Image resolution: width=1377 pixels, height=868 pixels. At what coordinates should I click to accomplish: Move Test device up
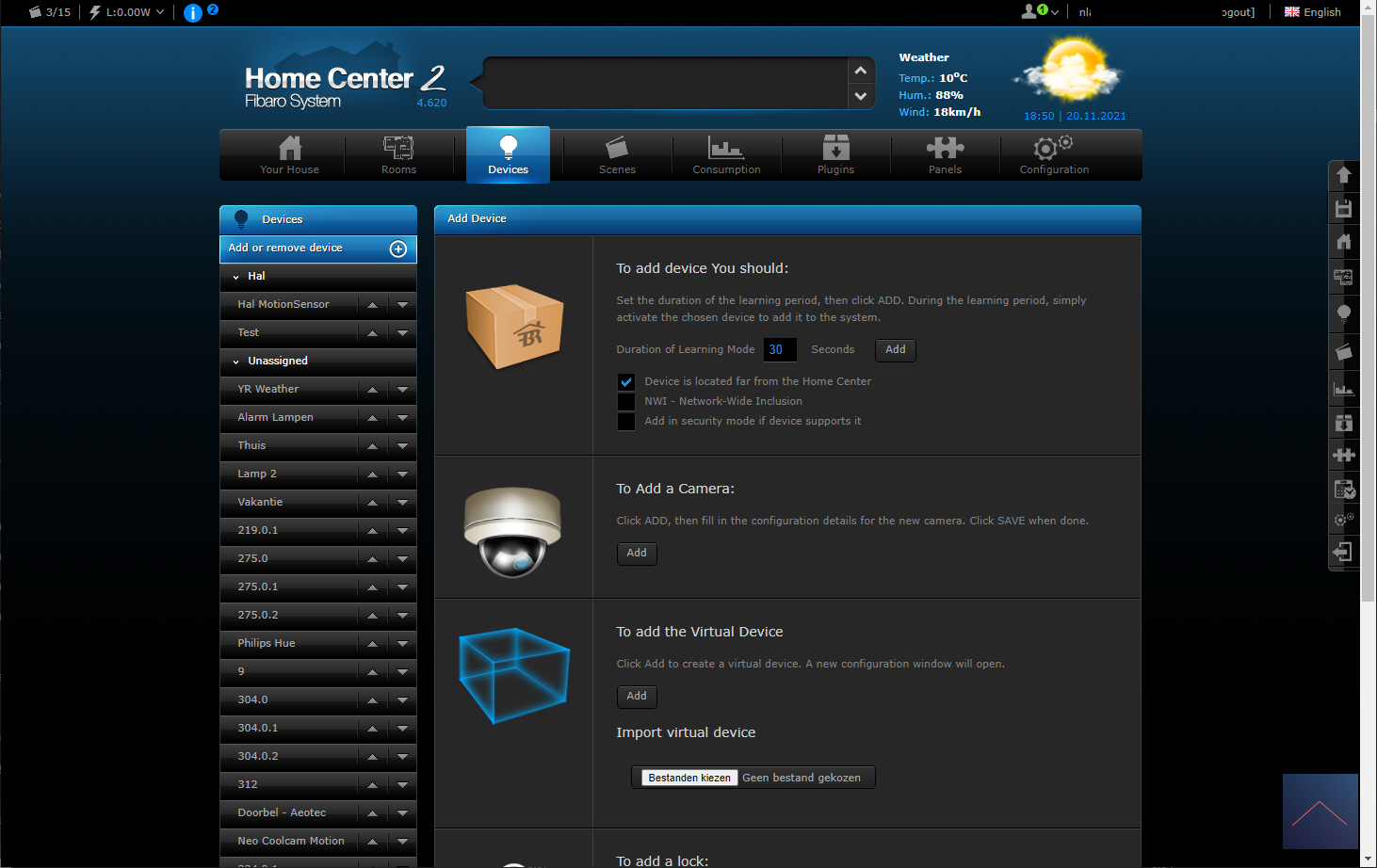[x=372, y=333]
